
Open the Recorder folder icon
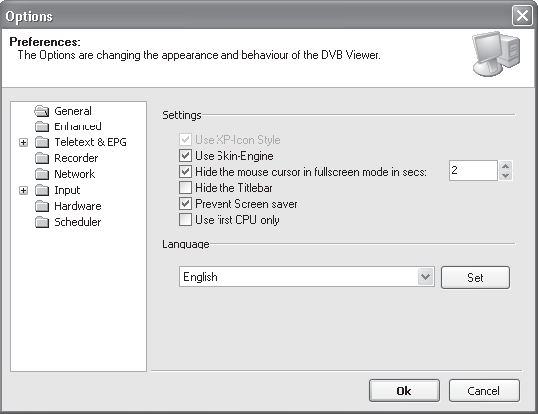click(42, 158)
